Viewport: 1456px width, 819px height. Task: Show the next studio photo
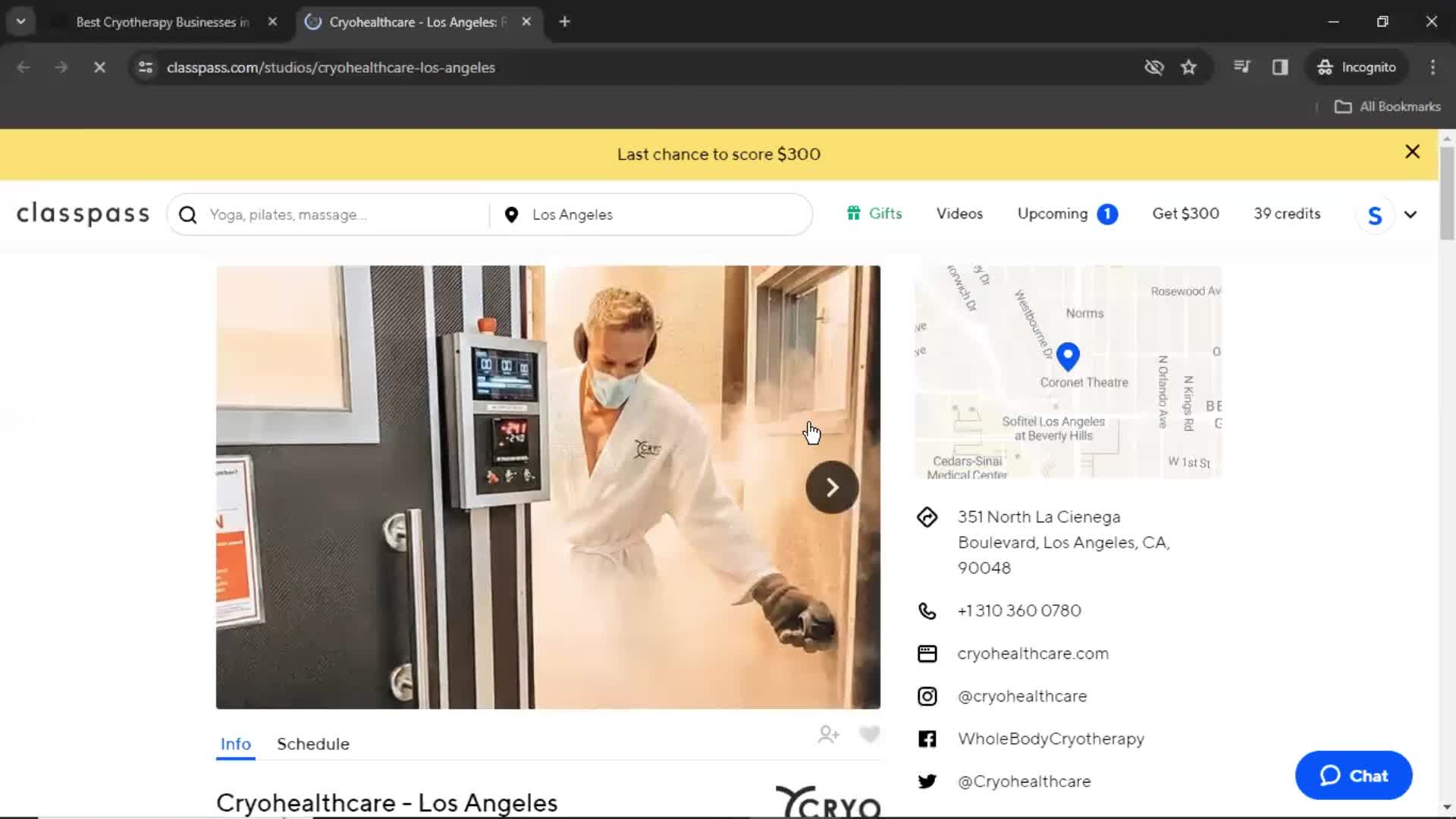pyautogui.click(x=832, y=488)
